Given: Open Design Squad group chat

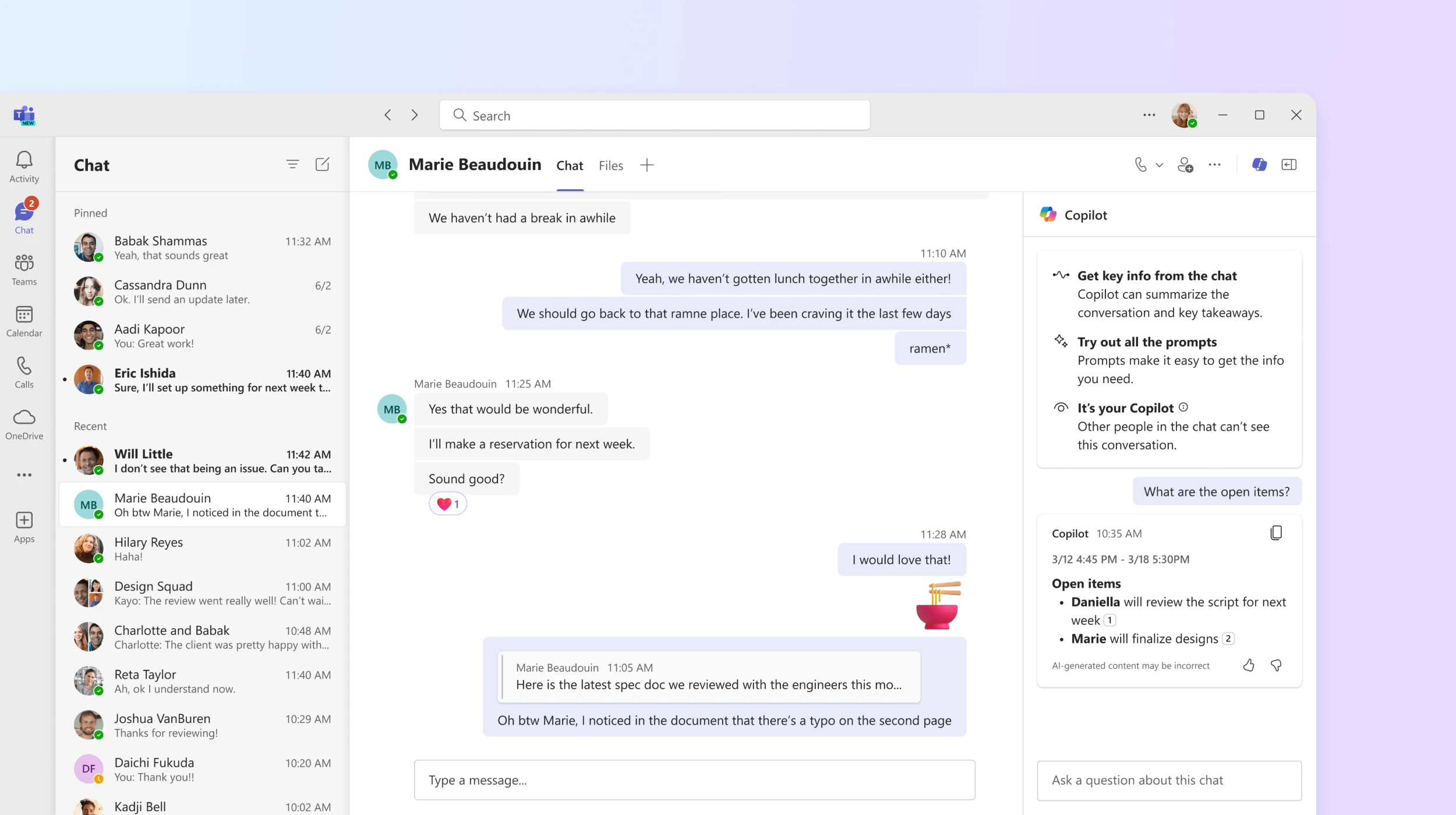Looking at the screenshot, I should tap(203, 593).
